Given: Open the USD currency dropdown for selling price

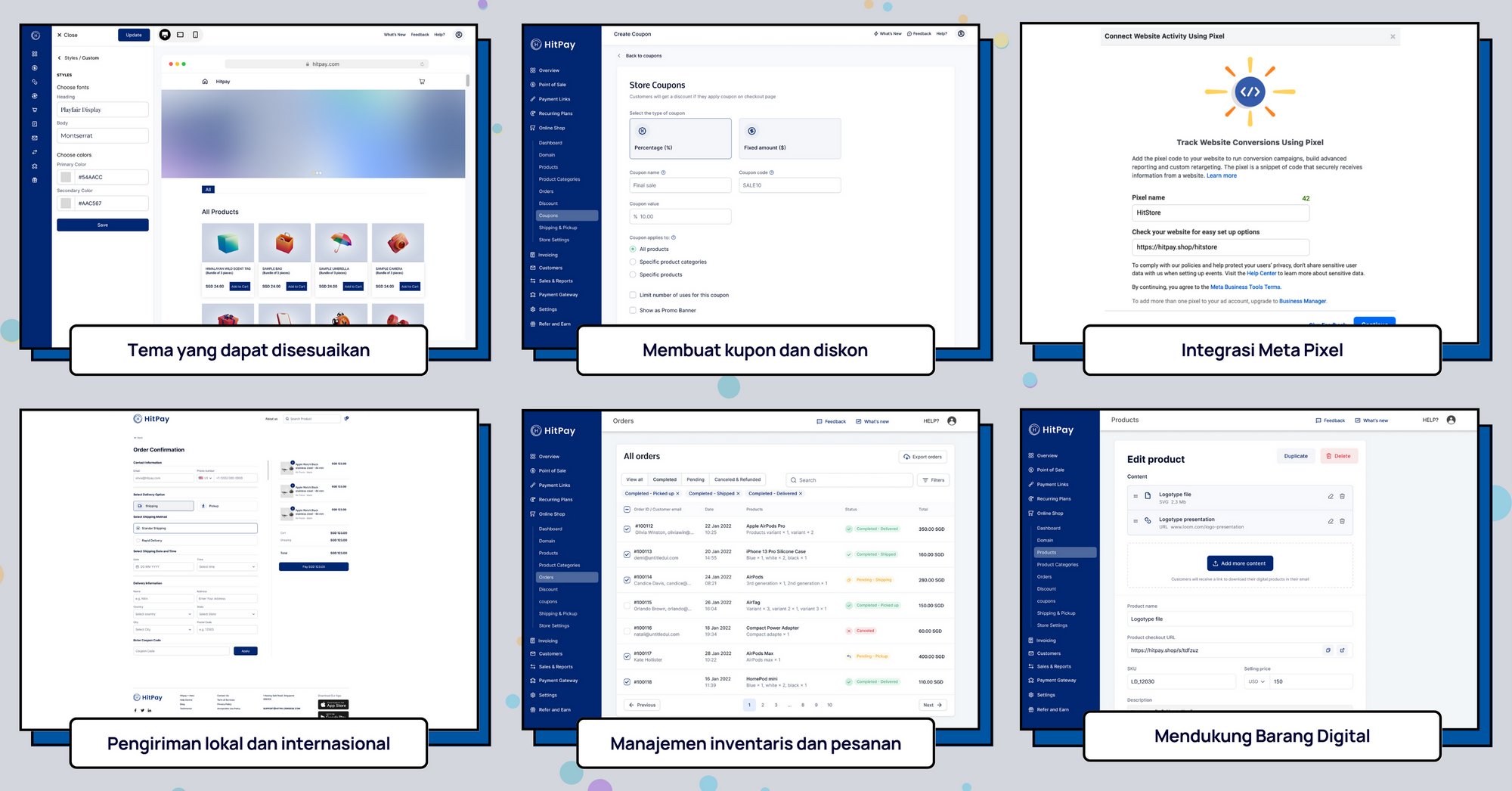Looking at the screenshot, I should (x=1256, y=682).
